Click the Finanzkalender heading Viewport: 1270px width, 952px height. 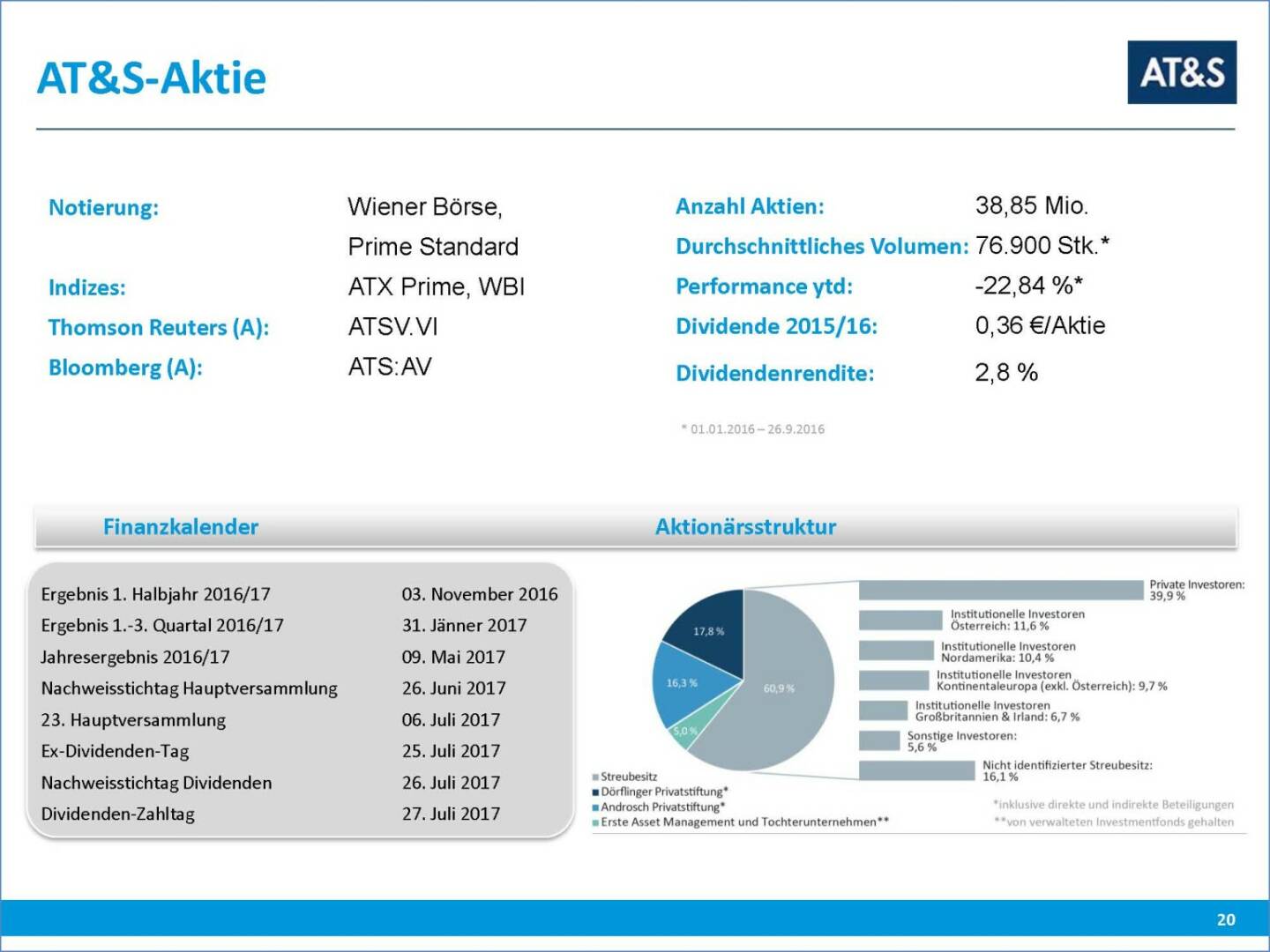click(x=181, y=527)
